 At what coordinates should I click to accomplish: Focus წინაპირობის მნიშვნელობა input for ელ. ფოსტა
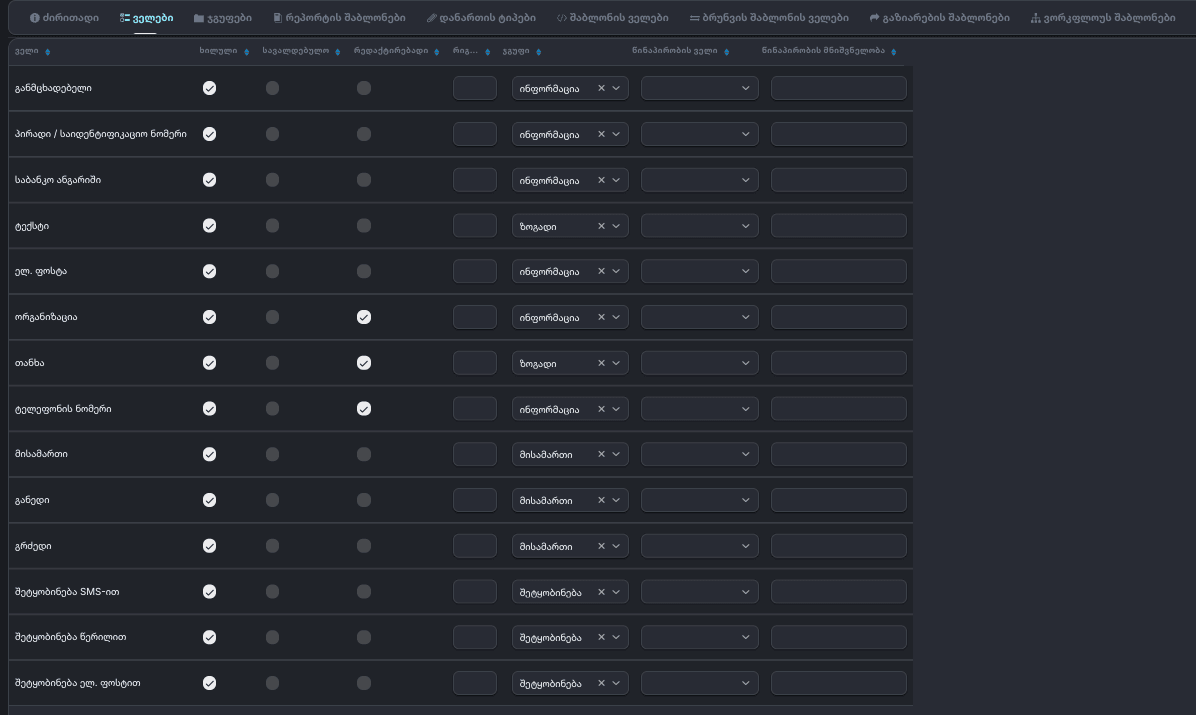click(838, 272)
